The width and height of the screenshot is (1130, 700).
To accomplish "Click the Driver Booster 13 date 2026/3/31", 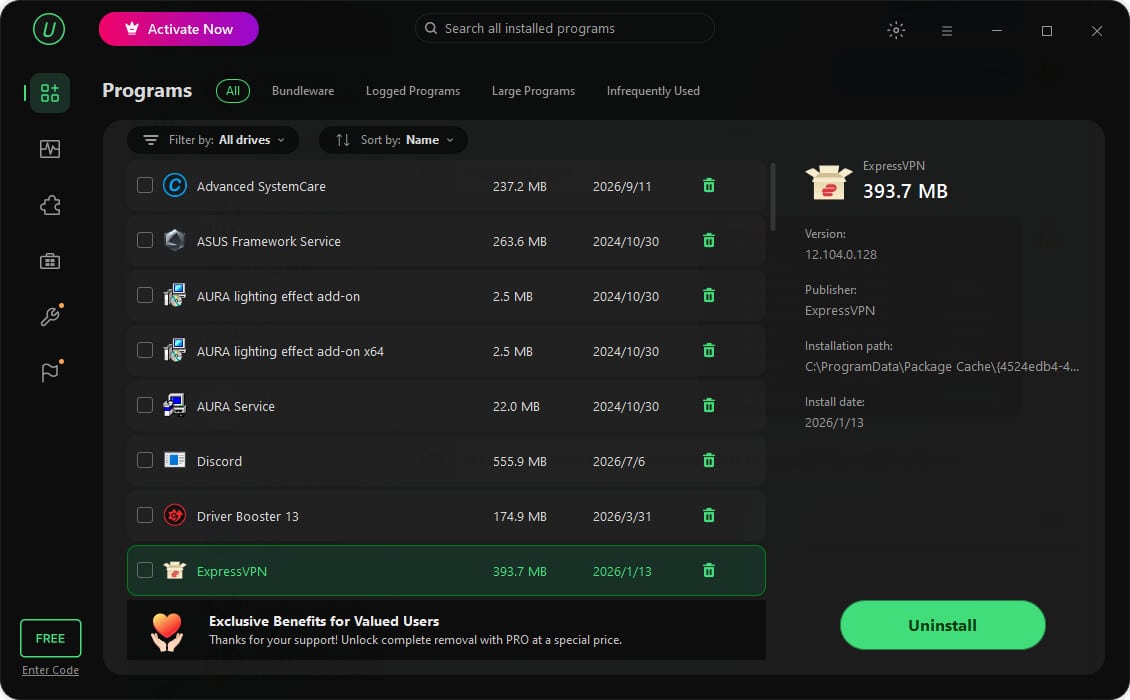I will tap(622, 516).
